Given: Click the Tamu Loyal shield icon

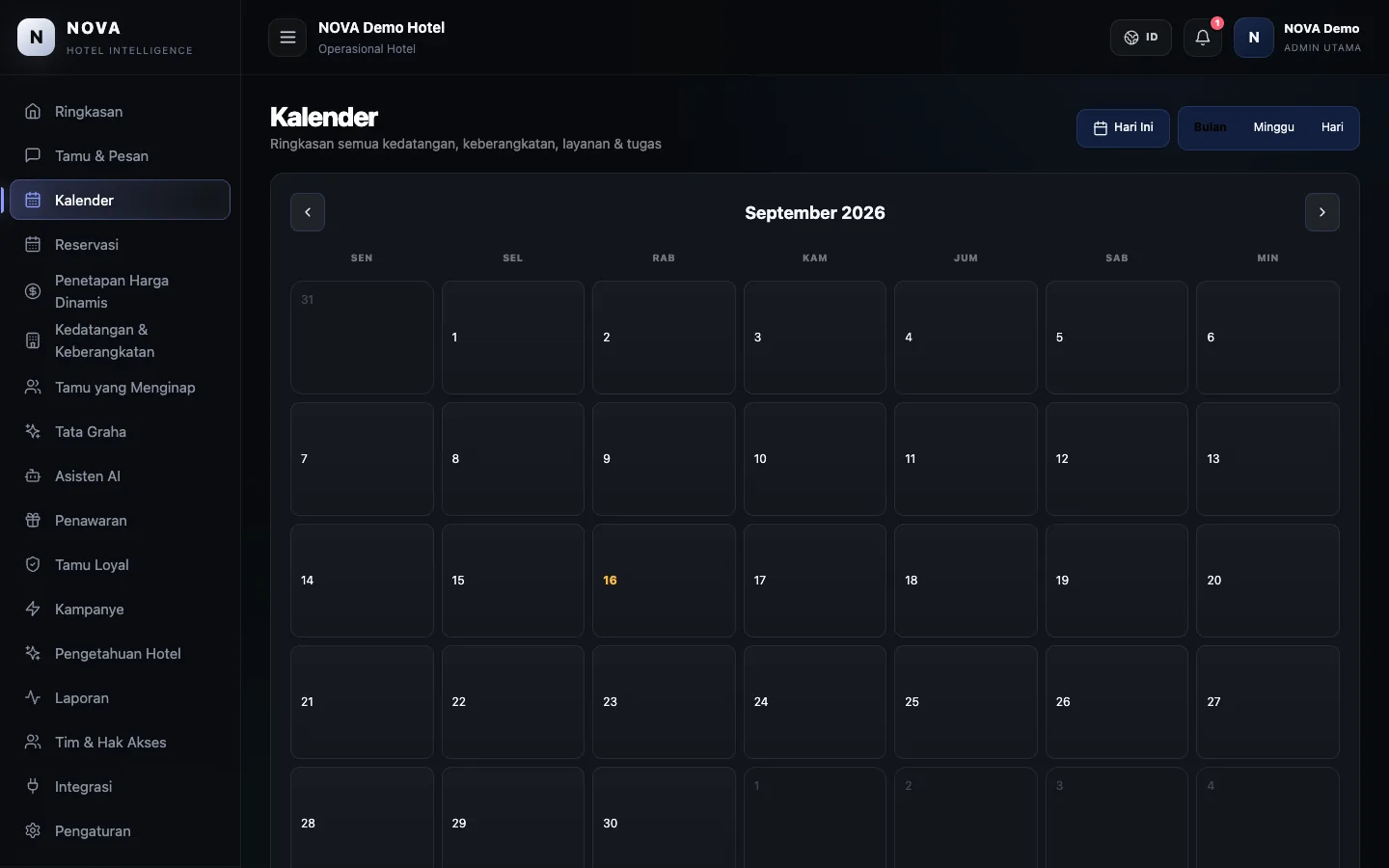Looking at the screenshot, I should coord(33,565).
